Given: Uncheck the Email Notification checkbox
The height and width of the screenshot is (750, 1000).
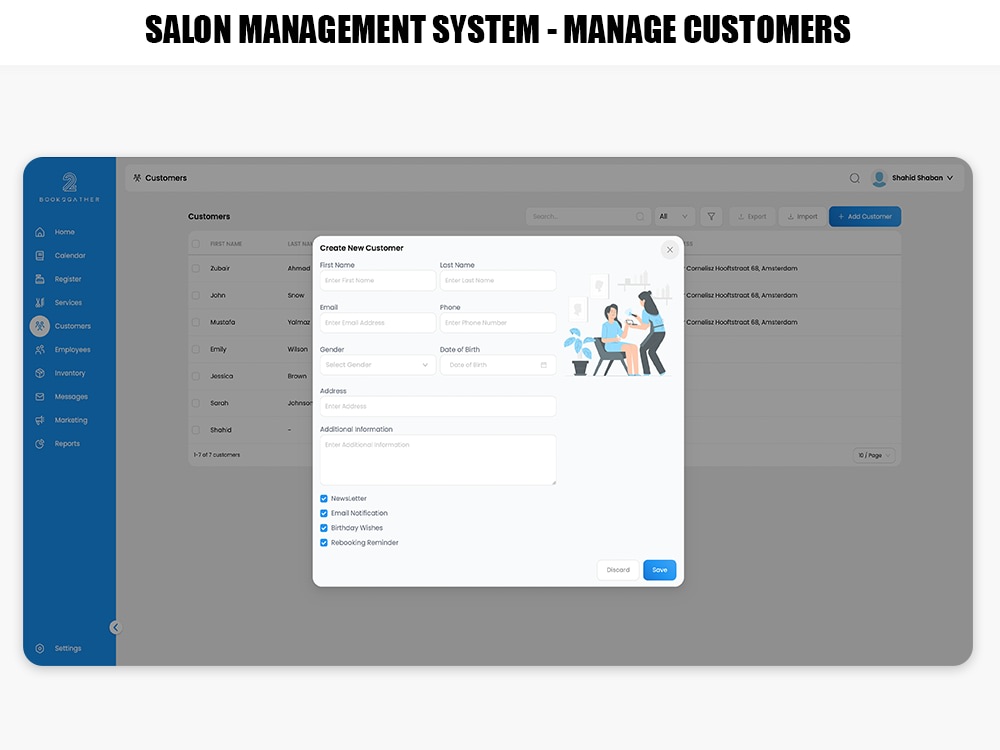Looking at the screenshot, I should click(324, 513).
